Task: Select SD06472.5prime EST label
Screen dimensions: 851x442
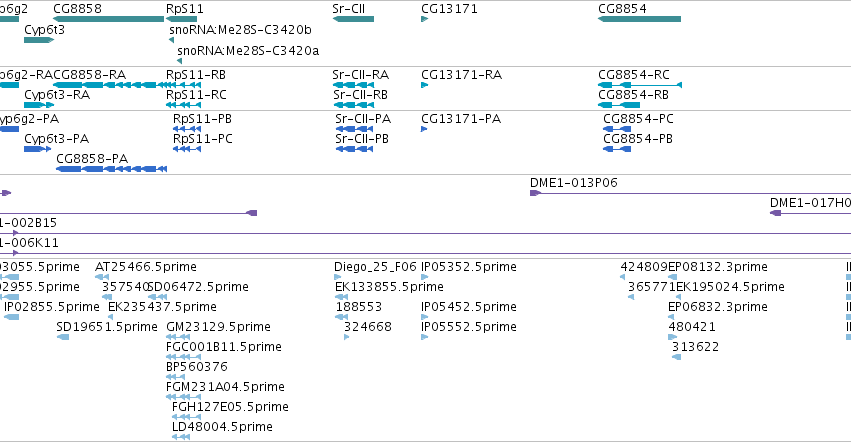Action: click(x=198, y=286)
